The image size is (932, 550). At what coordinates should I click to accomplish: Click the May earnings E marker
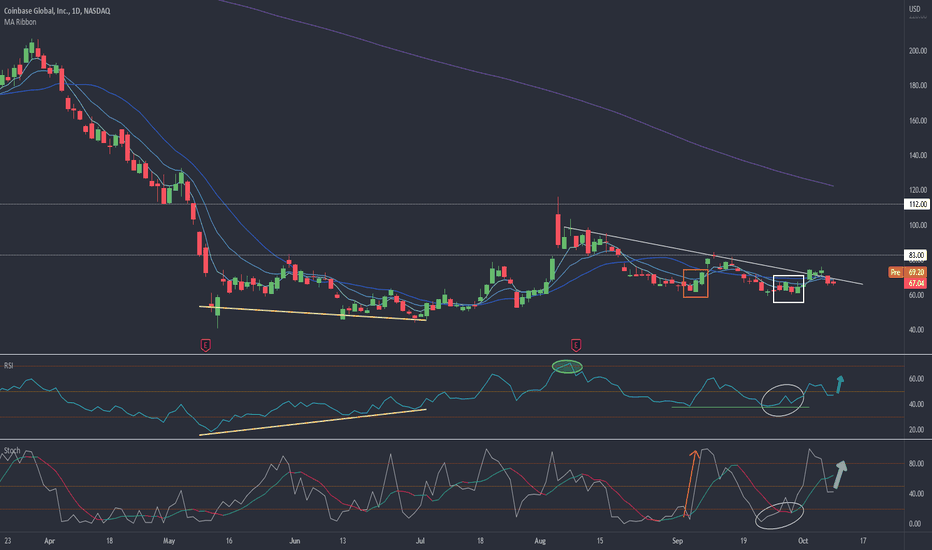205,345
